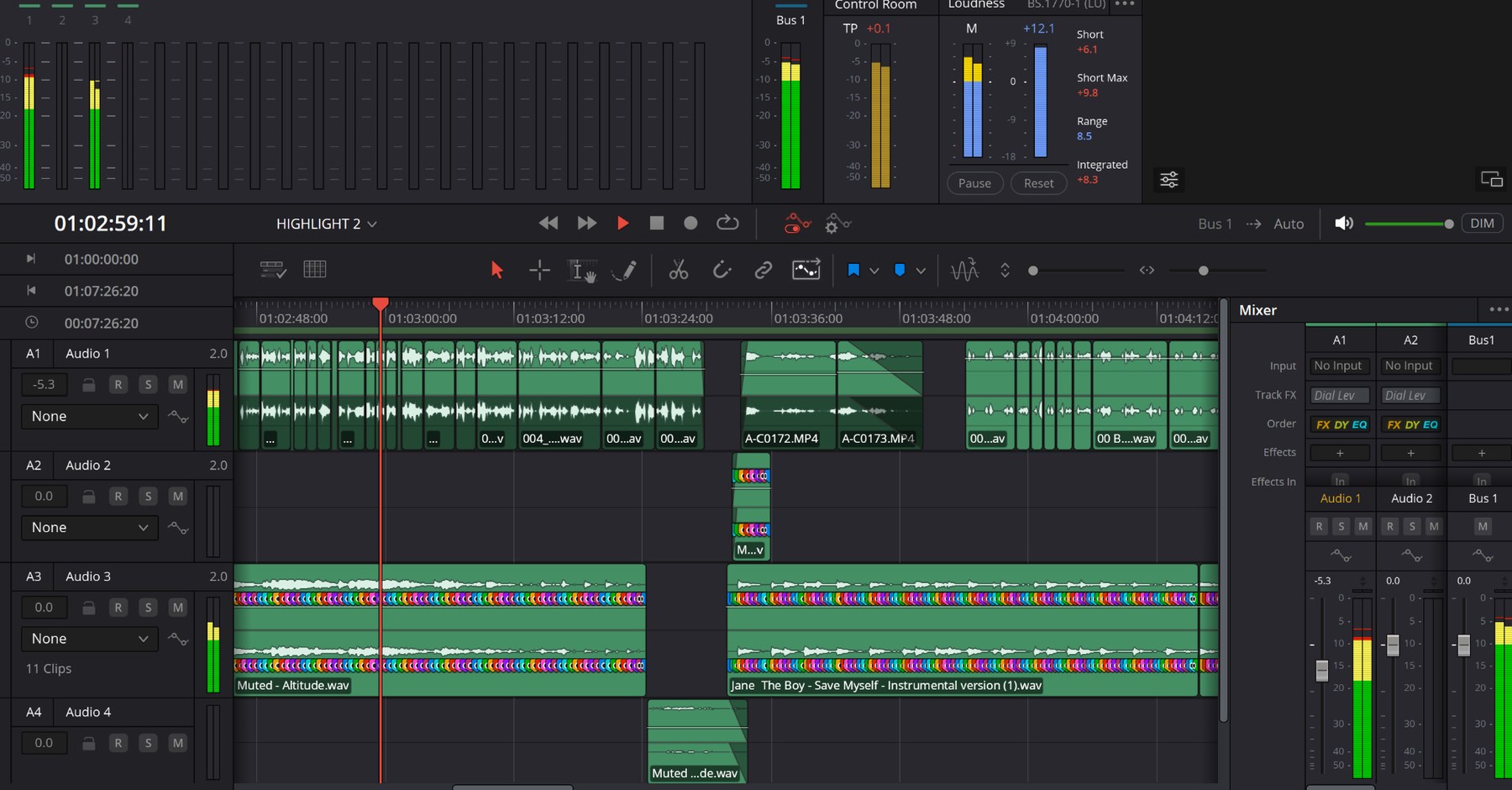
Task: Stop playback with the stop button
Action: [657, 224]
